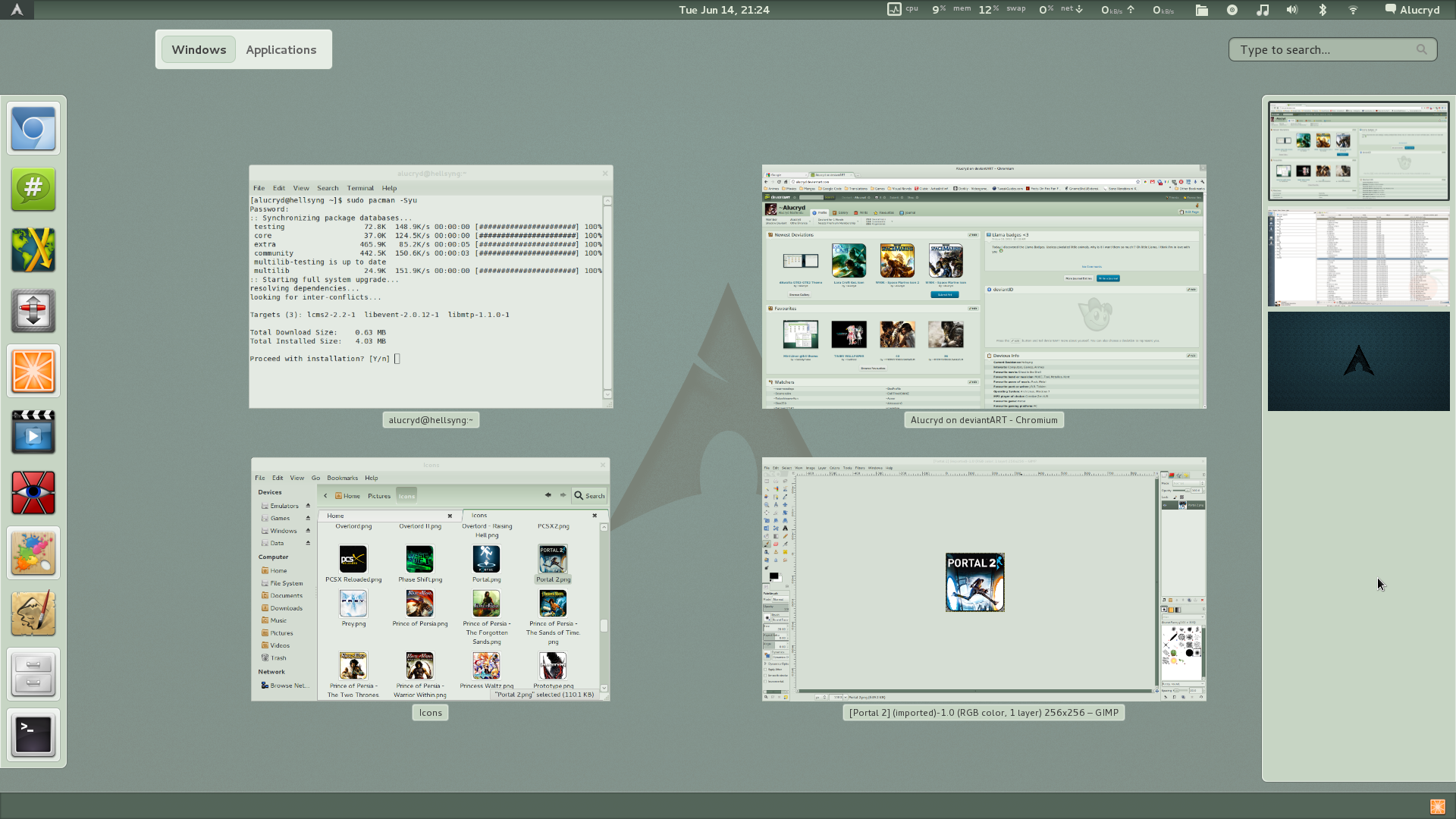Switch to the Windows overview tab

pos(199,49)
